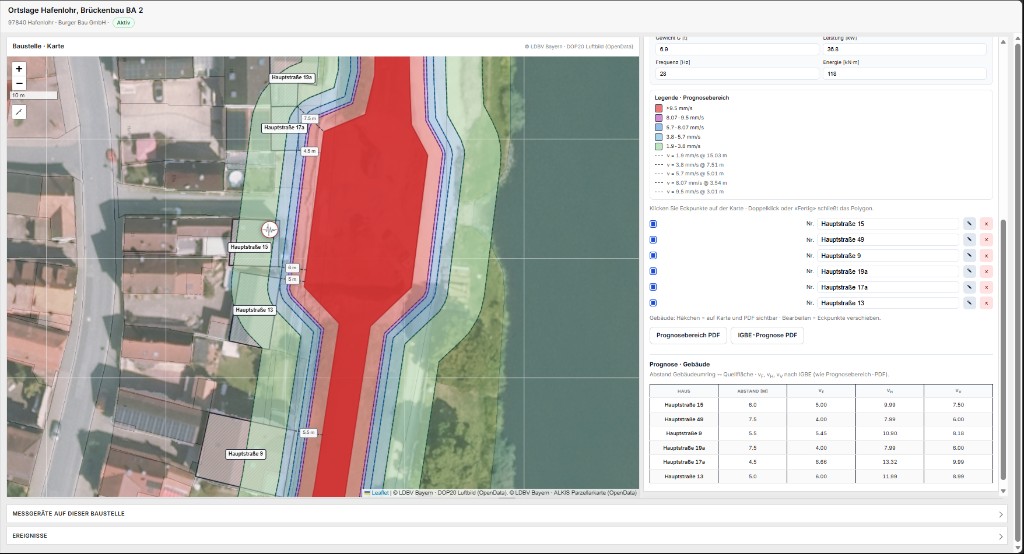Download the Prognosebereich PDF
This screenshot has width=1024, height=554.
point(688,335)
